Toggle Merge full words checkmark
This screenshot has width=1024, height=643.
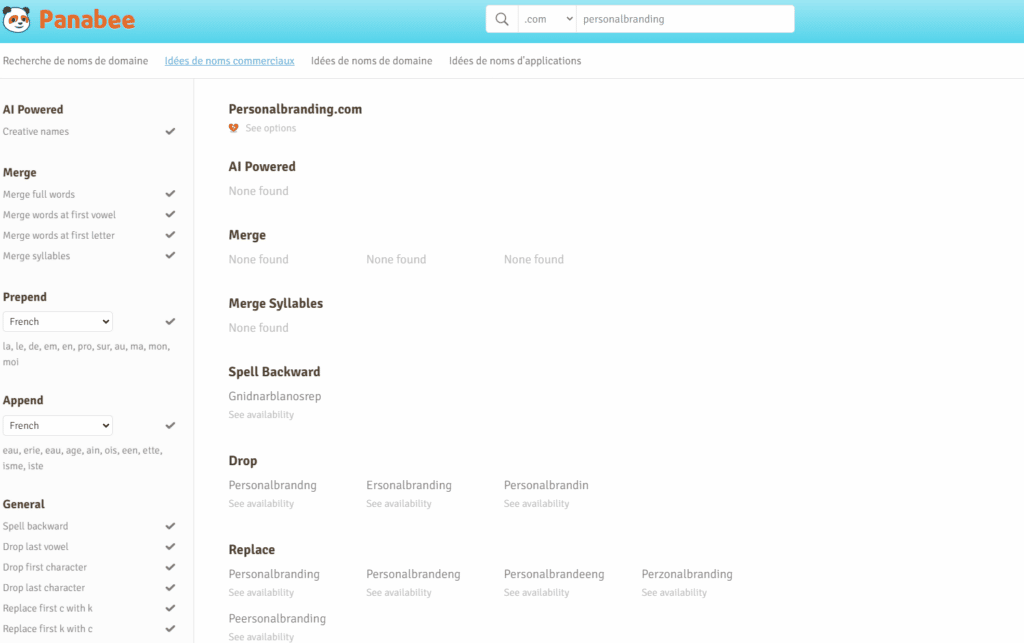(170, 194)
